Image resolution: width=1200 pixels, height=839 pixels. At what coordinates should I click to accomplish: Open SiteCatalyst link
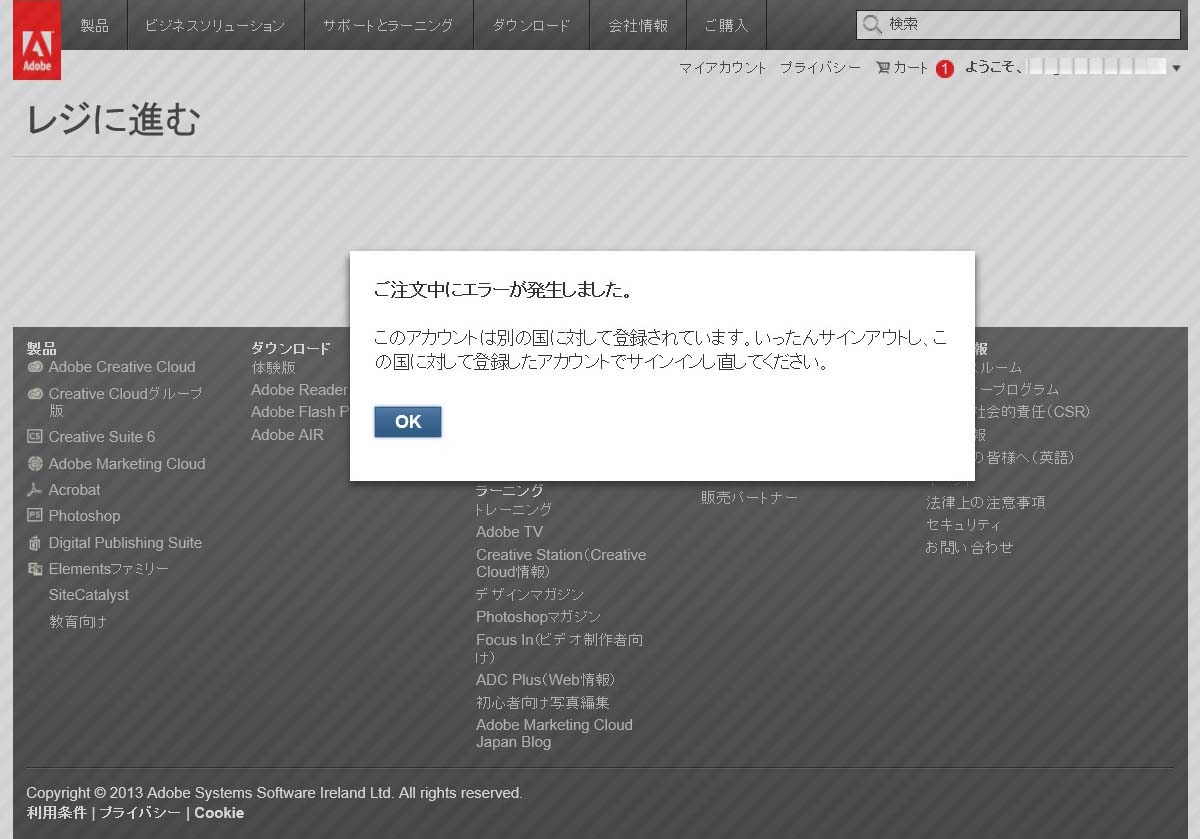[89, 595]
